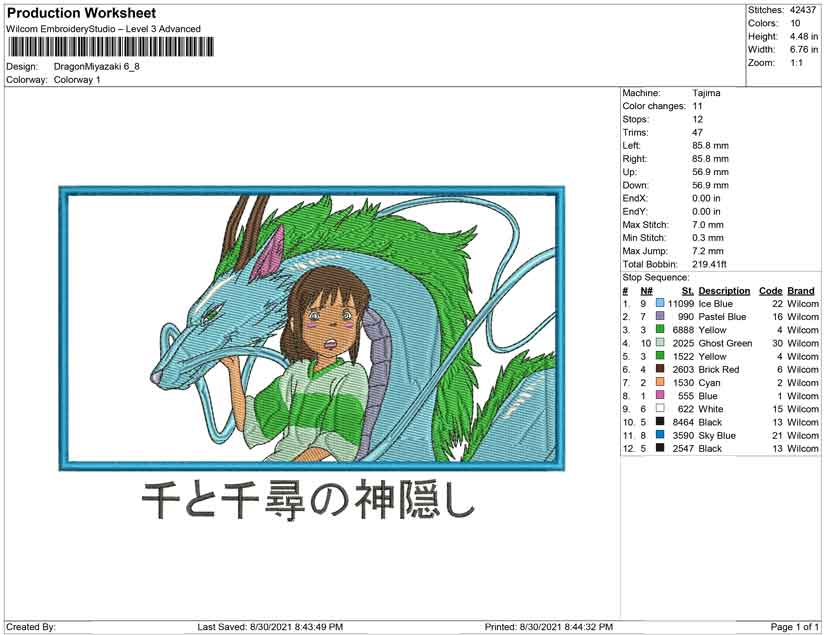Select the Color changes value 11

[x=697, y=106]
